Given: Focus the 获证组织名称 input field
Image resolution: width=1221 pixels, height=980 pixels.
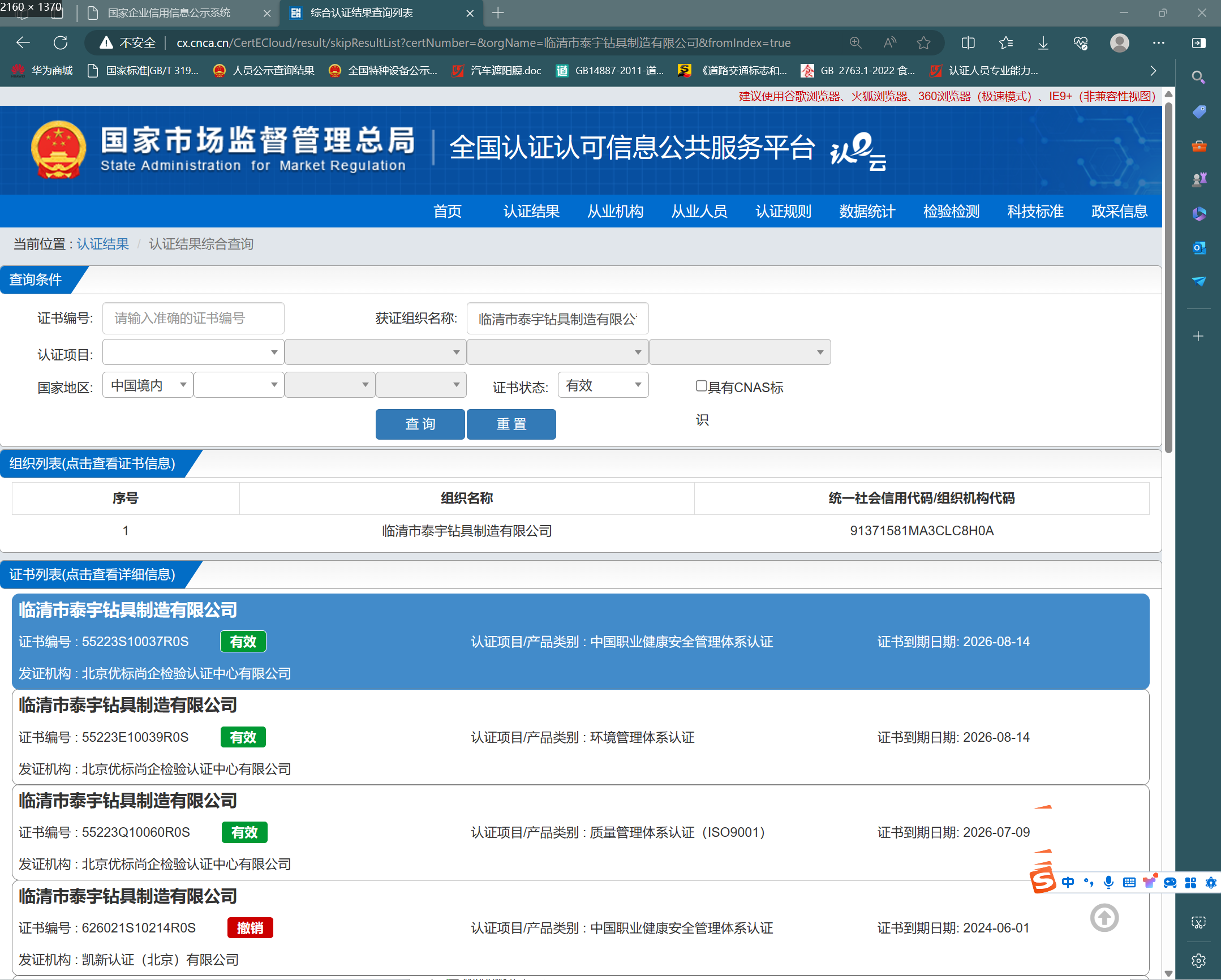Looking at the screenshot, I should click(x=557, y=319).
